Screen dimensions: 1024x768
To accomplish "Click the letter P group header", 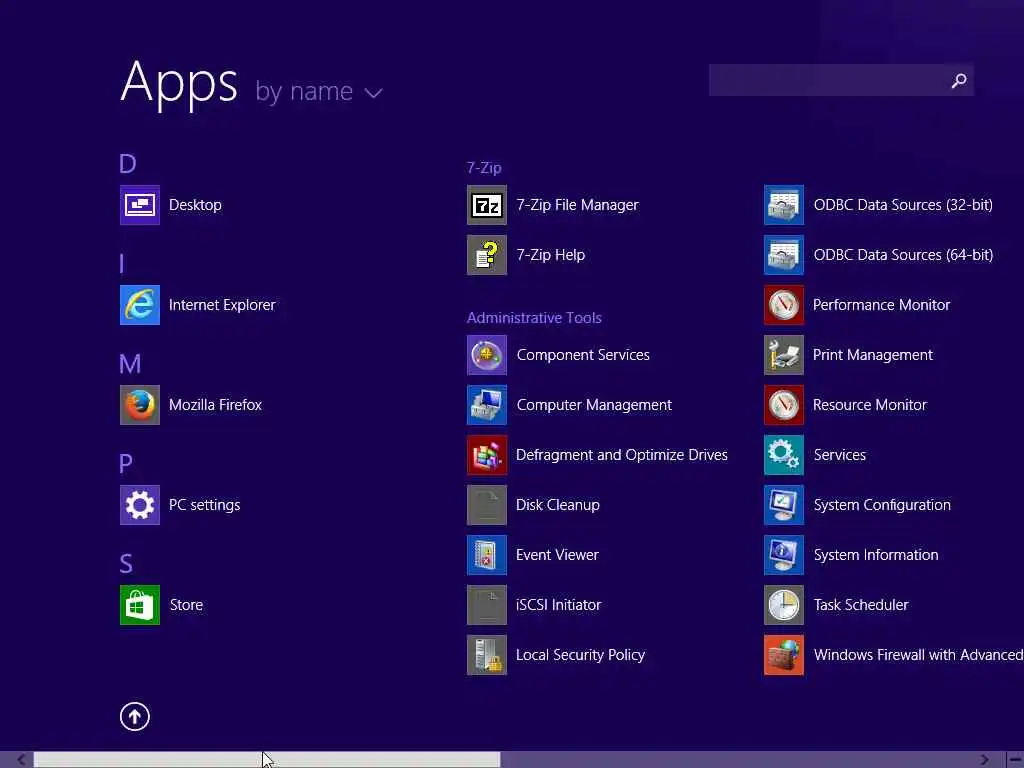I will coord(126,464).
